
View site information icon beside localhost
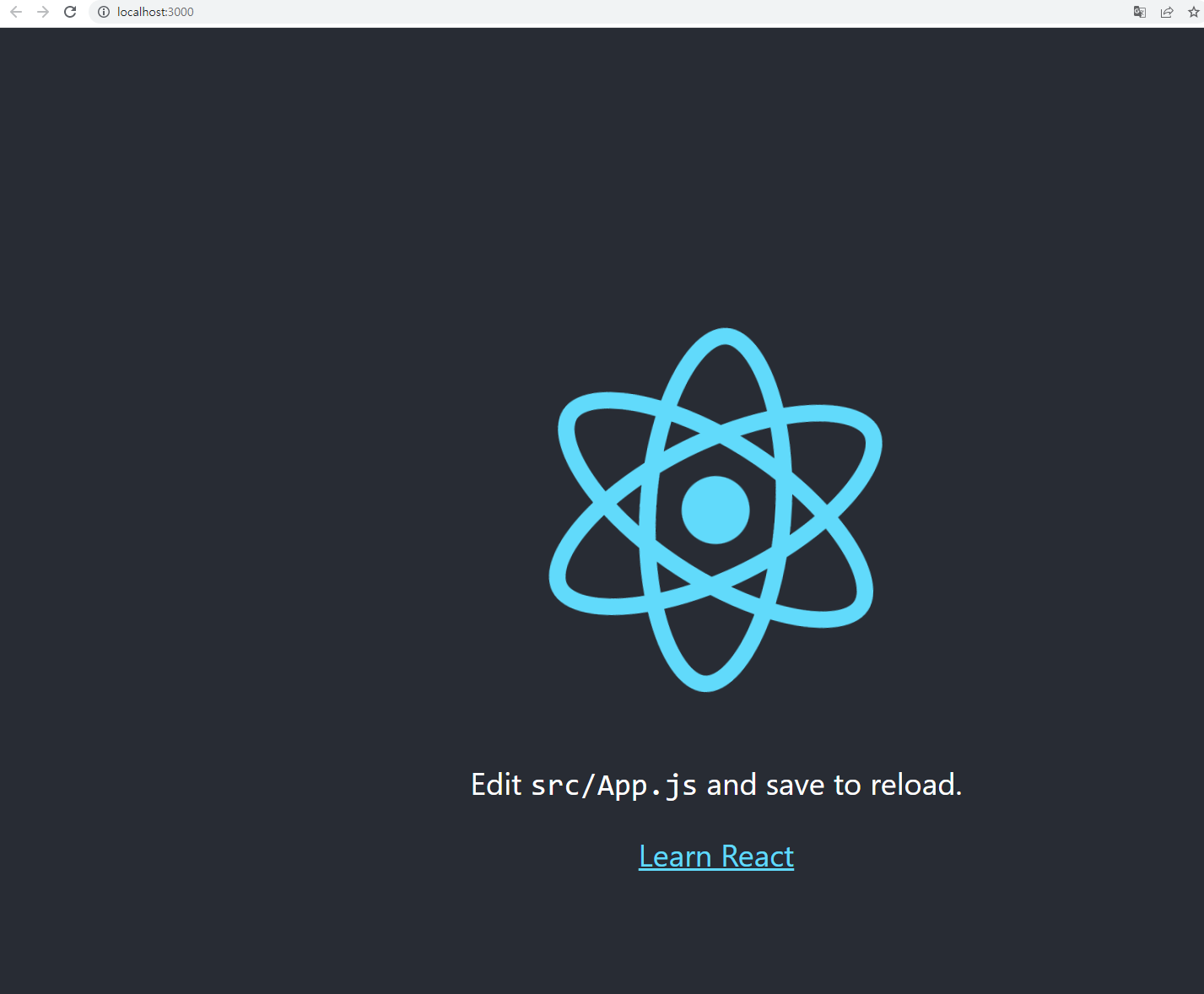click(104, 12)
